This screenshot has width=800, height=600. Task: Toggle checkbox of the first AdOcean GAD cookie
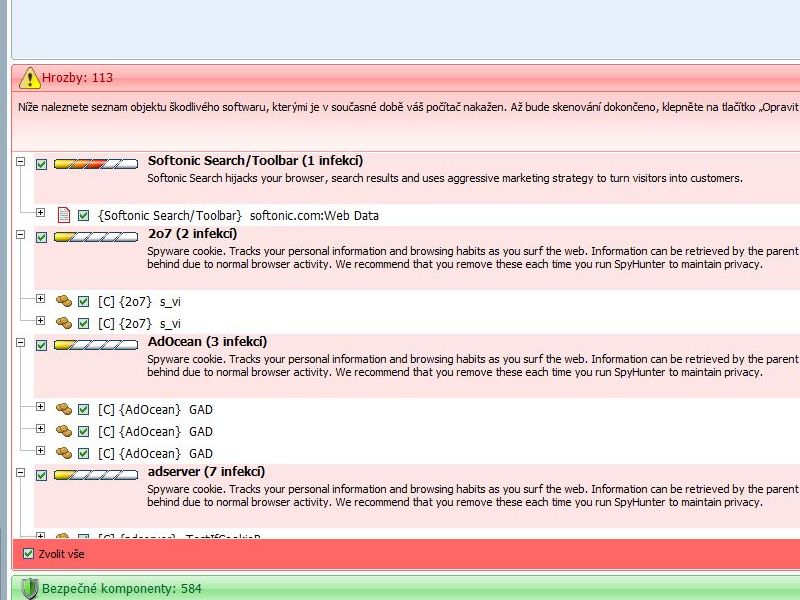click(x=83, y=410)
